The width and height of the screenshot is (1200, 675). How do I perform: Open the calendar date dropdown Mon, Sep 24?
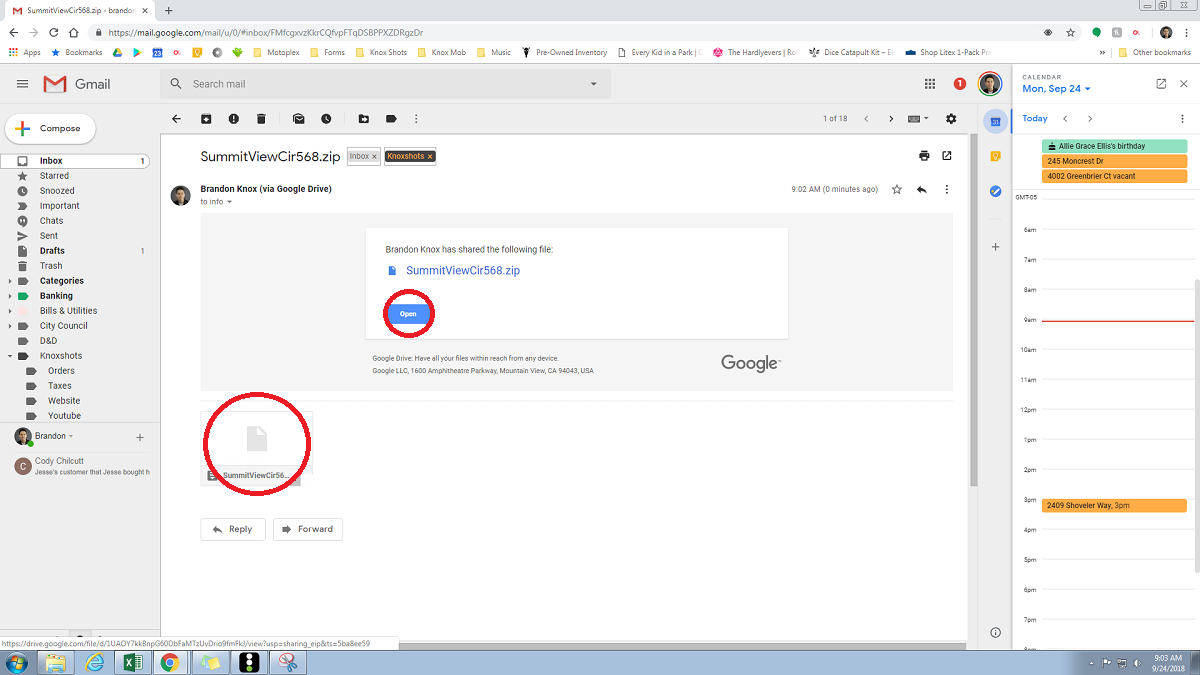click(1056, 89)
